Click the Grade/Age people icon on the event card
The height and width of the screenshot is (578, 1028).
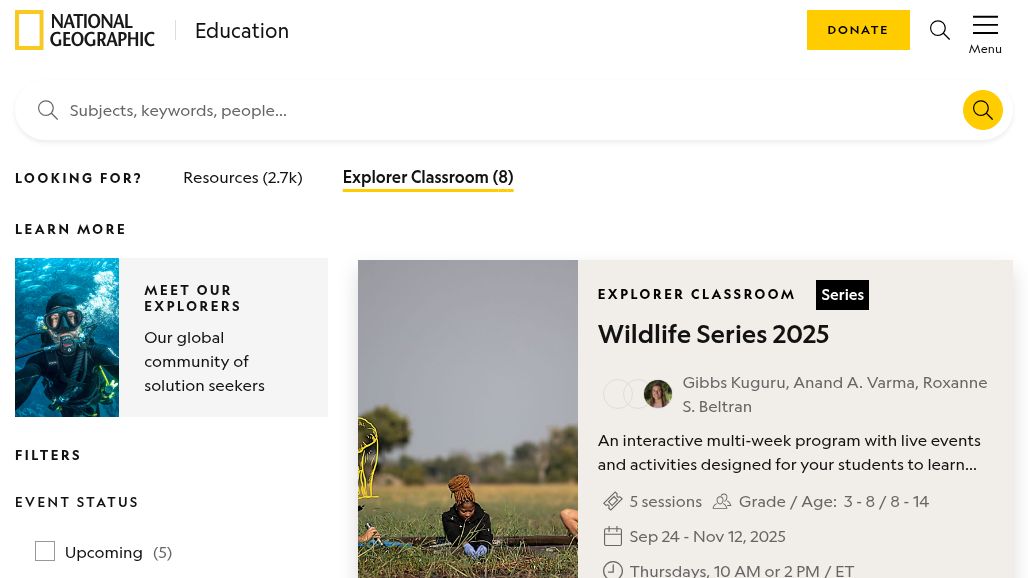click(722, 501)
